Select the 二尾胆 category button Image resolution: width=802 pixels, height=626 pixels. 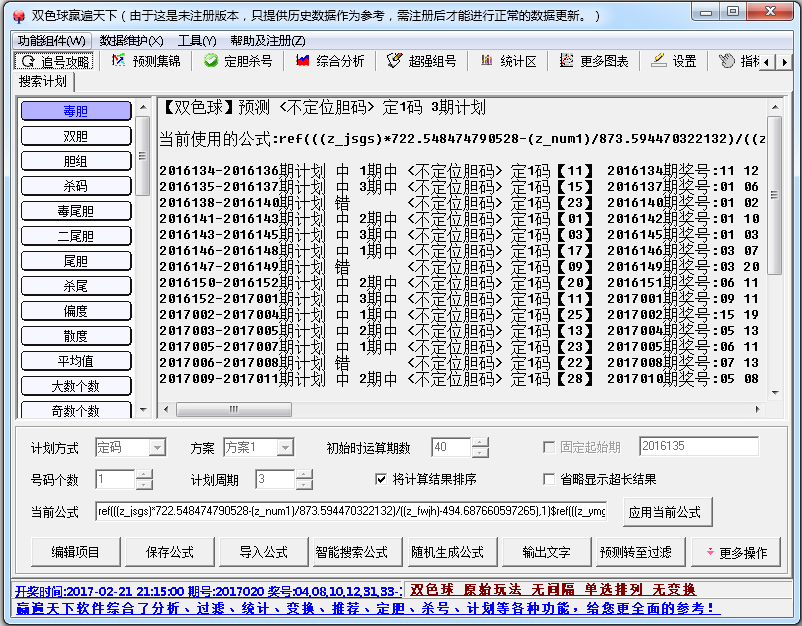[x=76, y=236]
